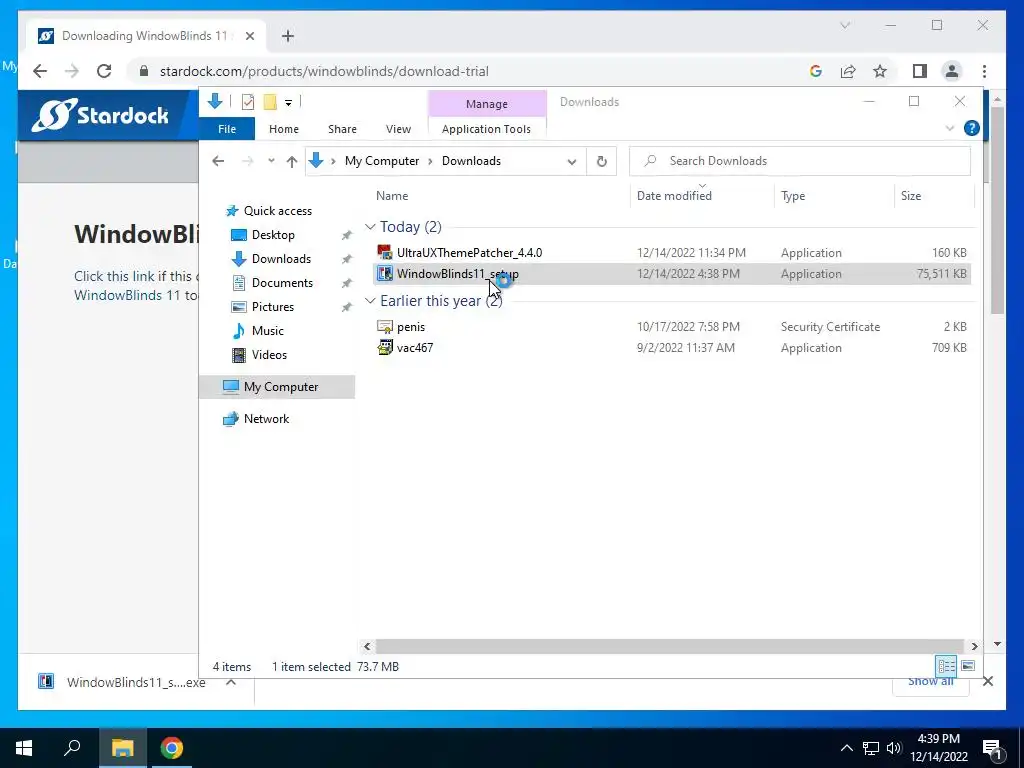Viewport: 1024px width, 768px height.
Task: Bookmark this page with star icon
Action: 880,71
